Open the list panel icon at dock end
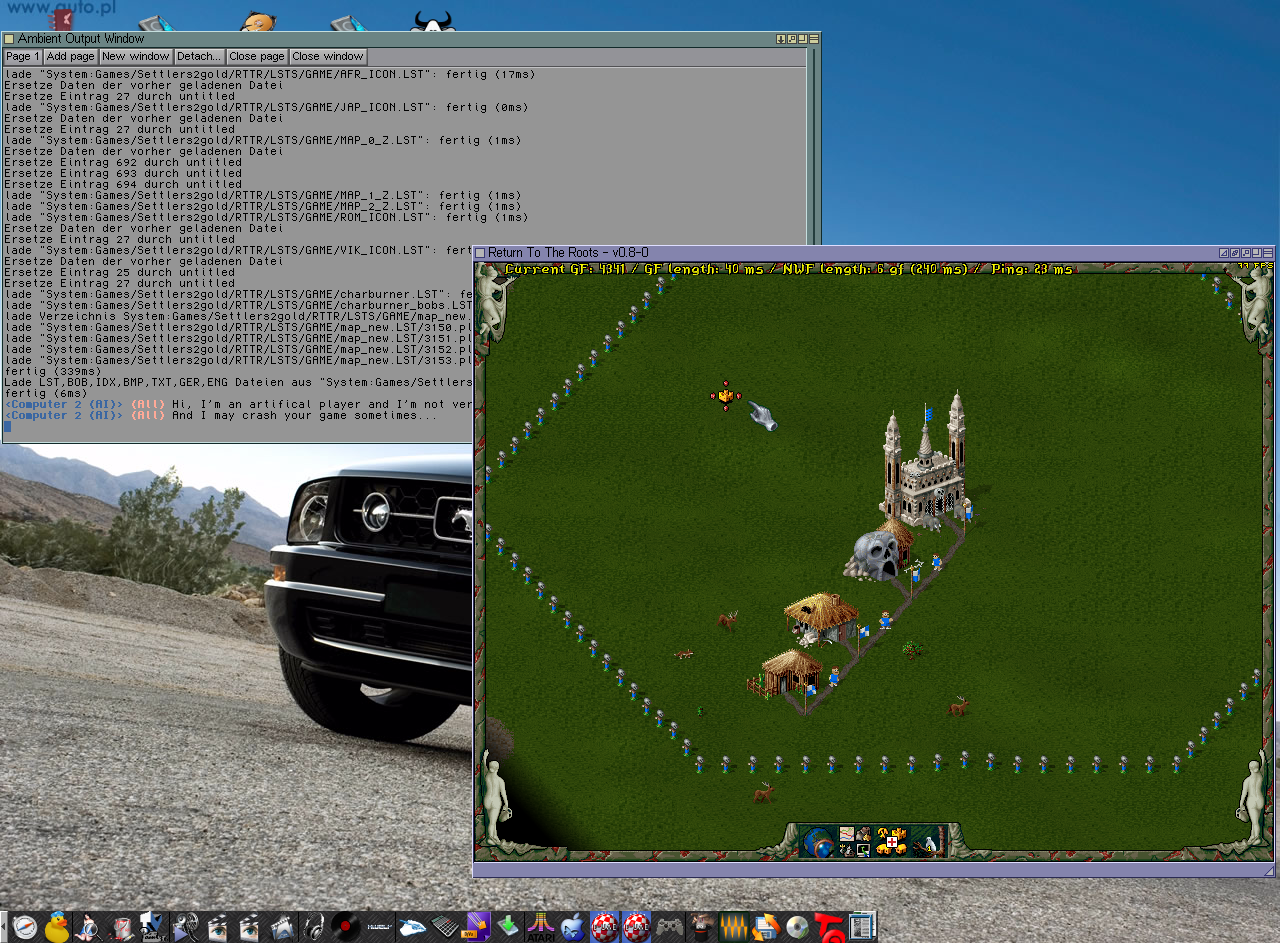The width and height of the screenshot is (1280, 943). [x=859, y=926]
